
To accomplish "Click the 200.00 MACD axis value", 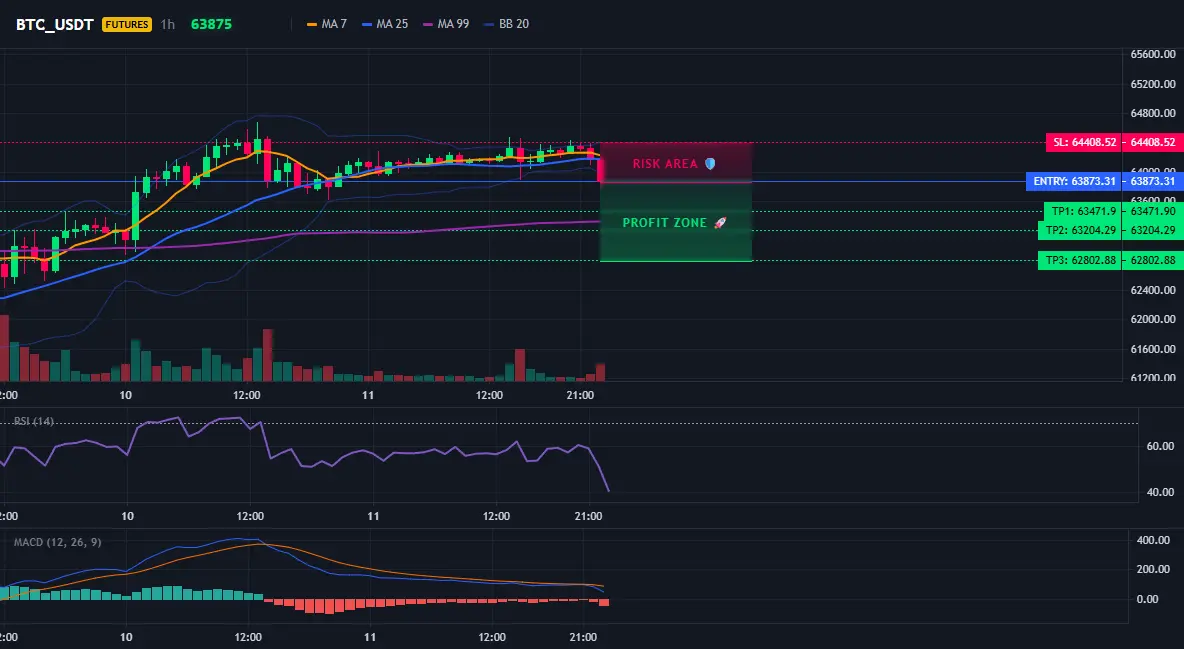I will click(1153, 570).
